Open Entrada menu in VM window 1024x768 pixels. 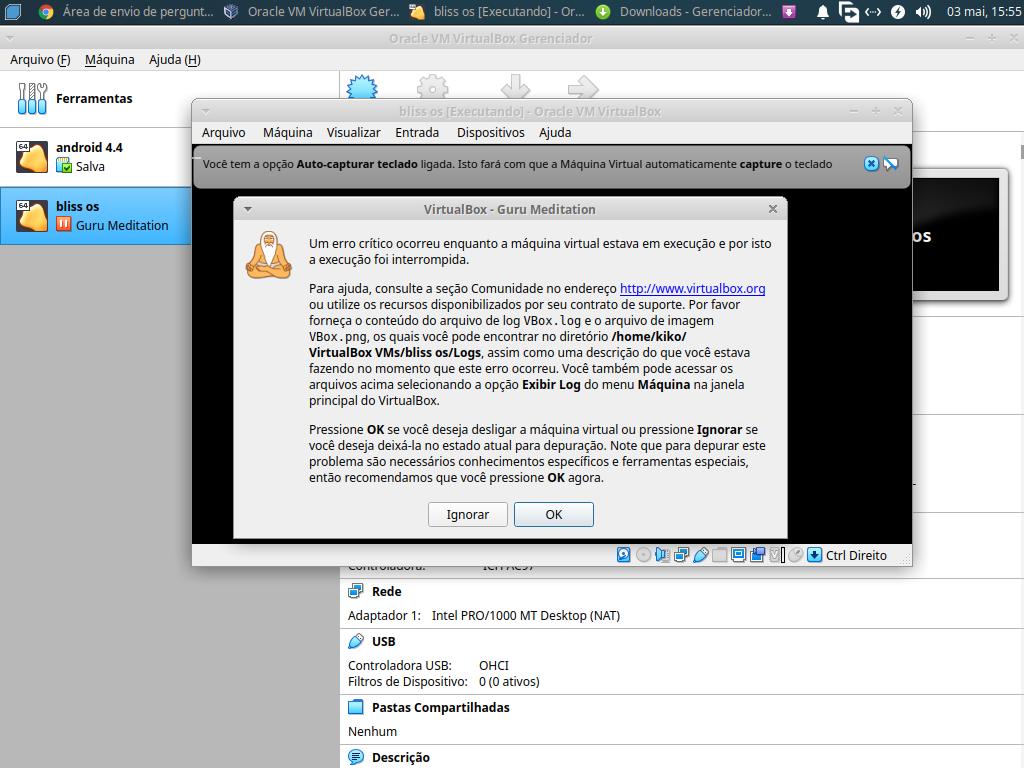(417, 133)
